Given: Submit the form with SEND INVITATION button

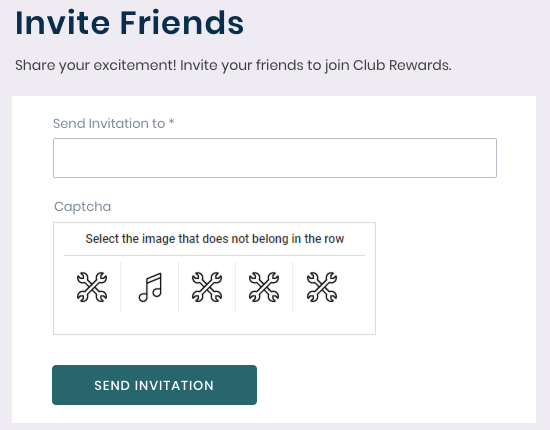Looking at the screenshot, I should coord(154,385).
